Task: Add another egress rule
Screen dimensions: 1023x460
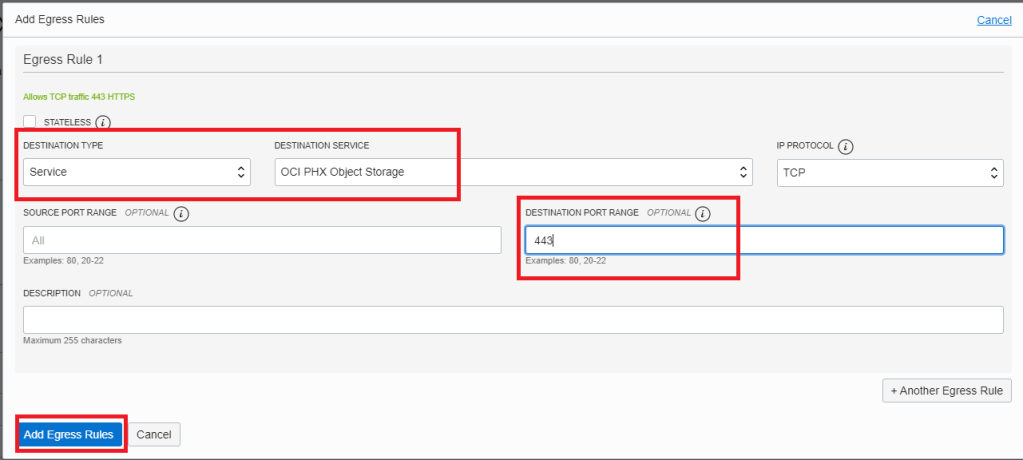Action: click(x=947, y=391)
